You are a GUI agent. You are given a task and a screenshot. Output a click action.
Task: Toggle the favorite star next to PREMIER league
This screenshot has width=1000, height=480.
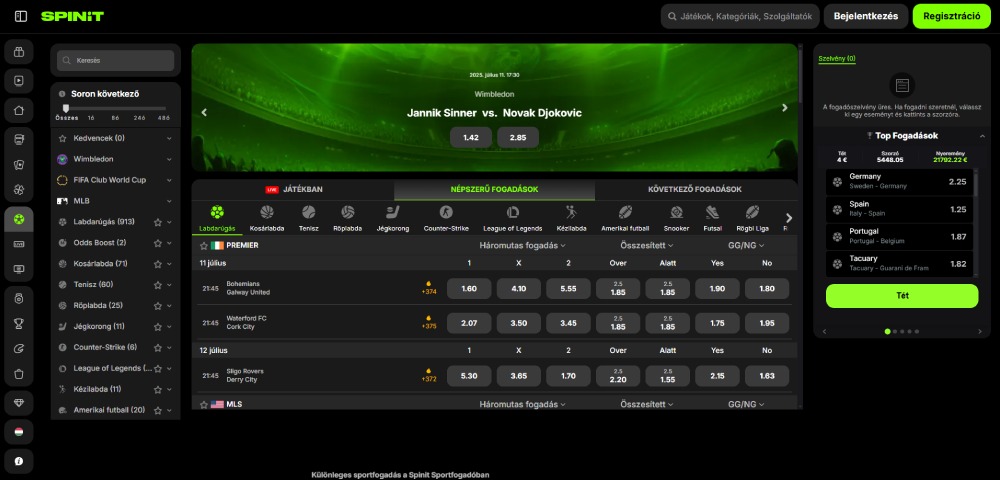203,245
